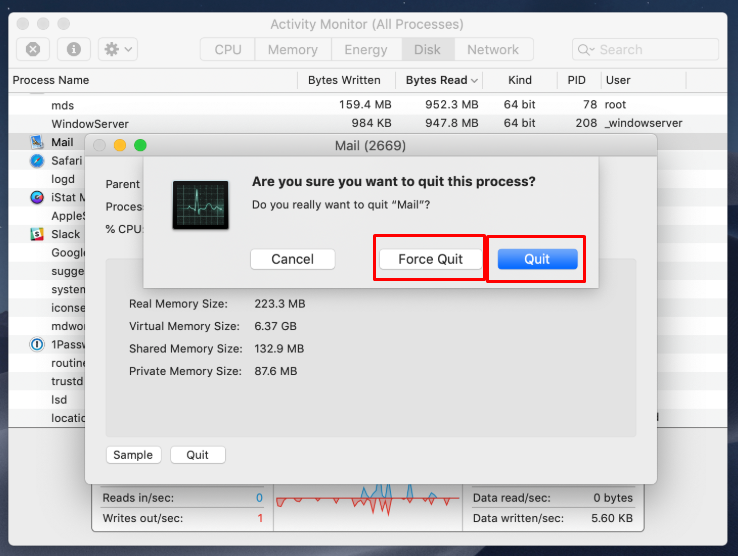738x556 pixels.
Task: Click the Virtual Memory Size value 6.37 GB
Action: [x=275, y=326]
